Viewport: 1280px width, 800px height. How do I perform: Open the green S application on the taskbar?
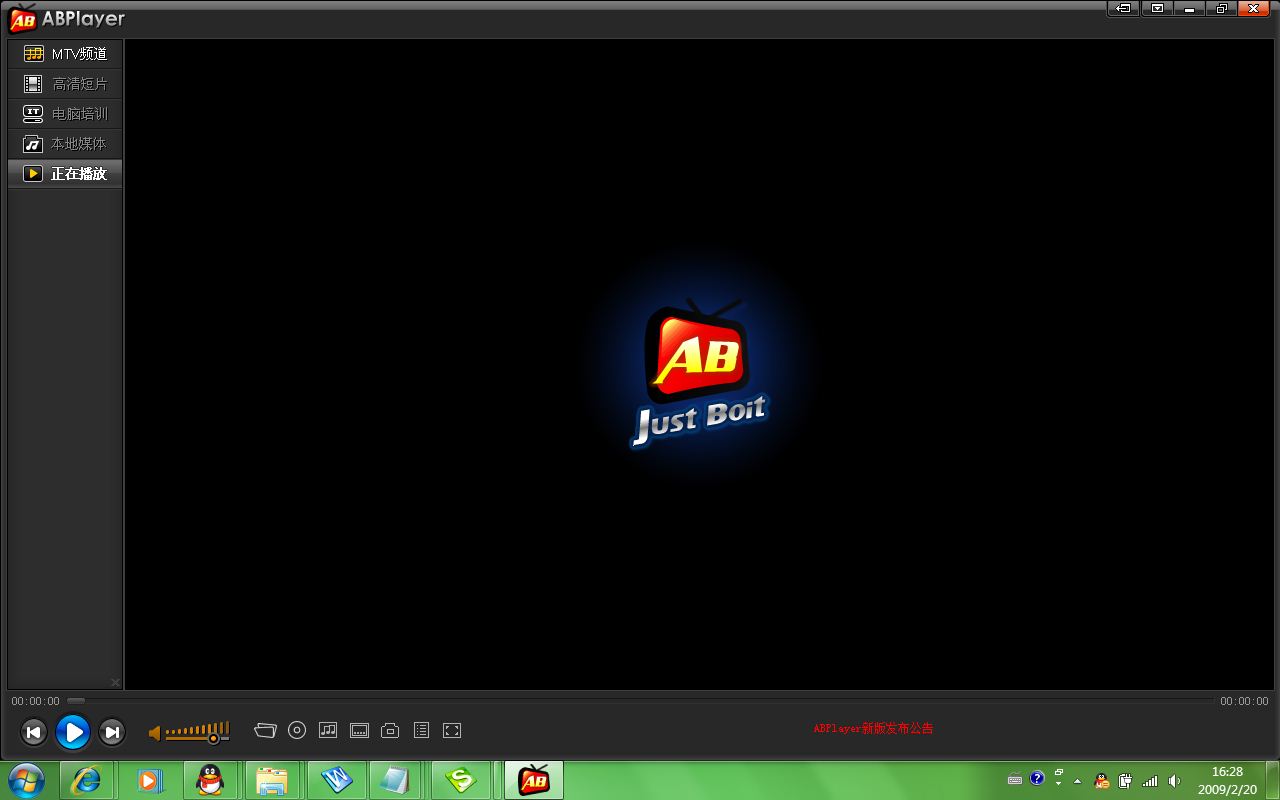[460, 780]
